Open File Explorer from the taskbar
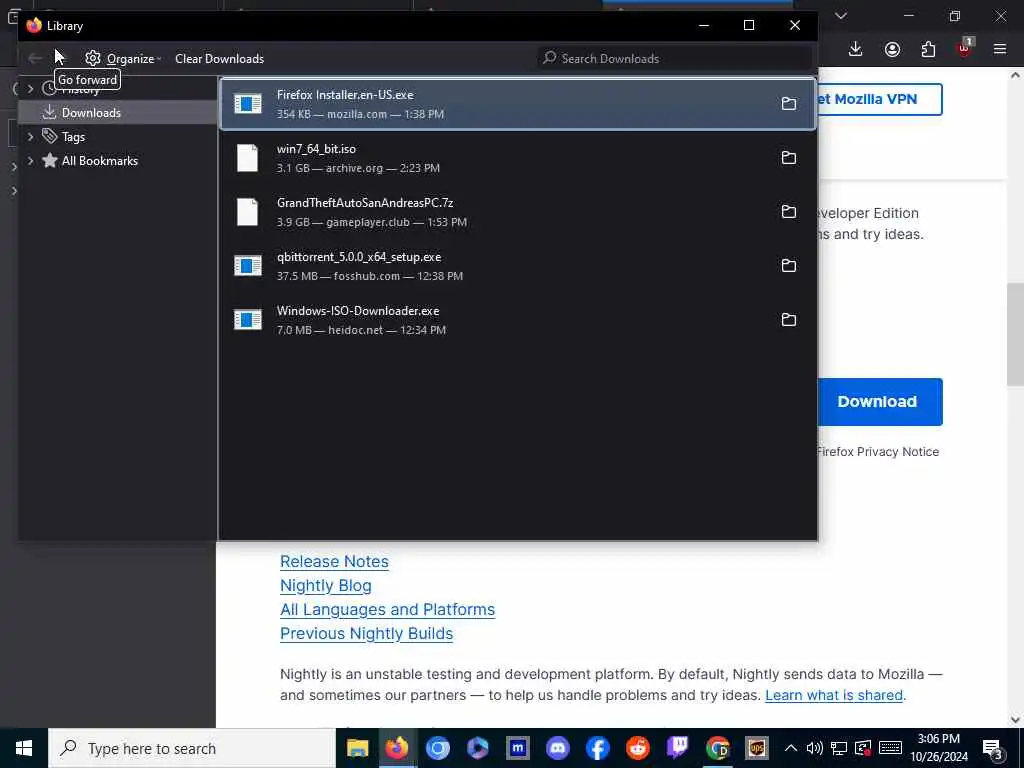Screen dimensions: 1024x768 click(357, 748)
